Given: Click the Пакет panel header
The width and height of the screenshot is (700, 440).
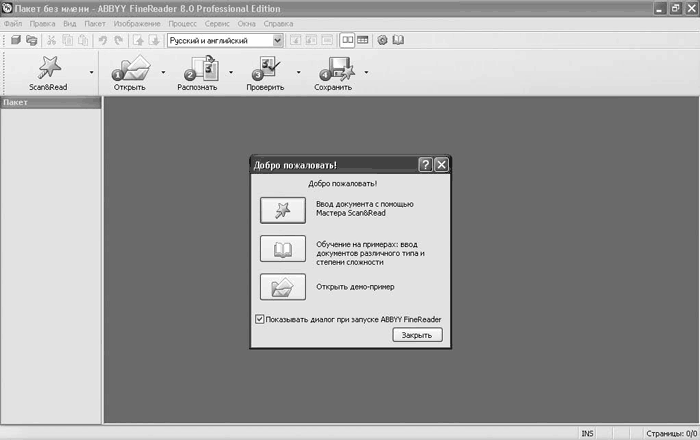Looking at the screenshot, I should (x=50, y=103).
